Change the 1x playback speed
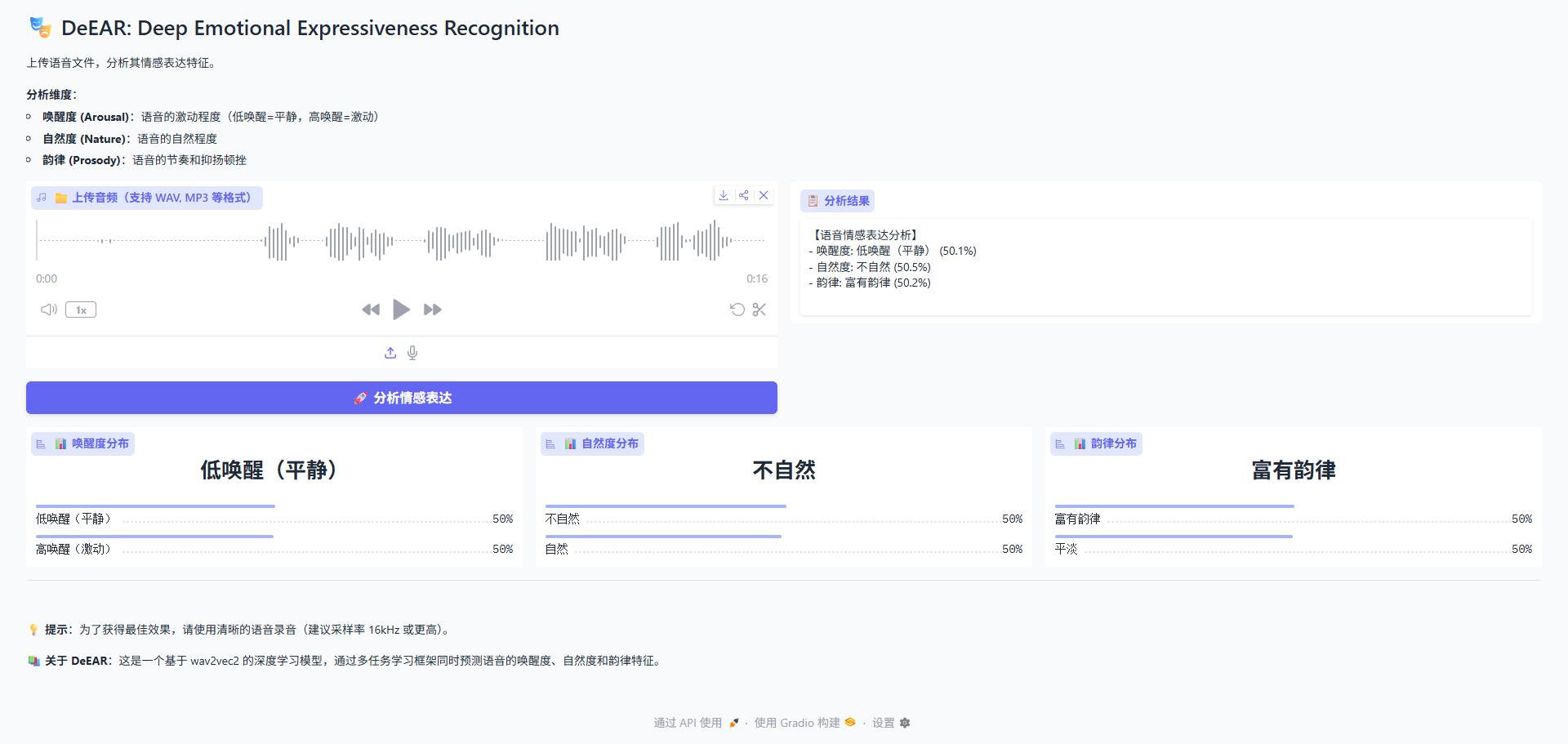Screen dimensions: 1568x744 pos(81,310)
